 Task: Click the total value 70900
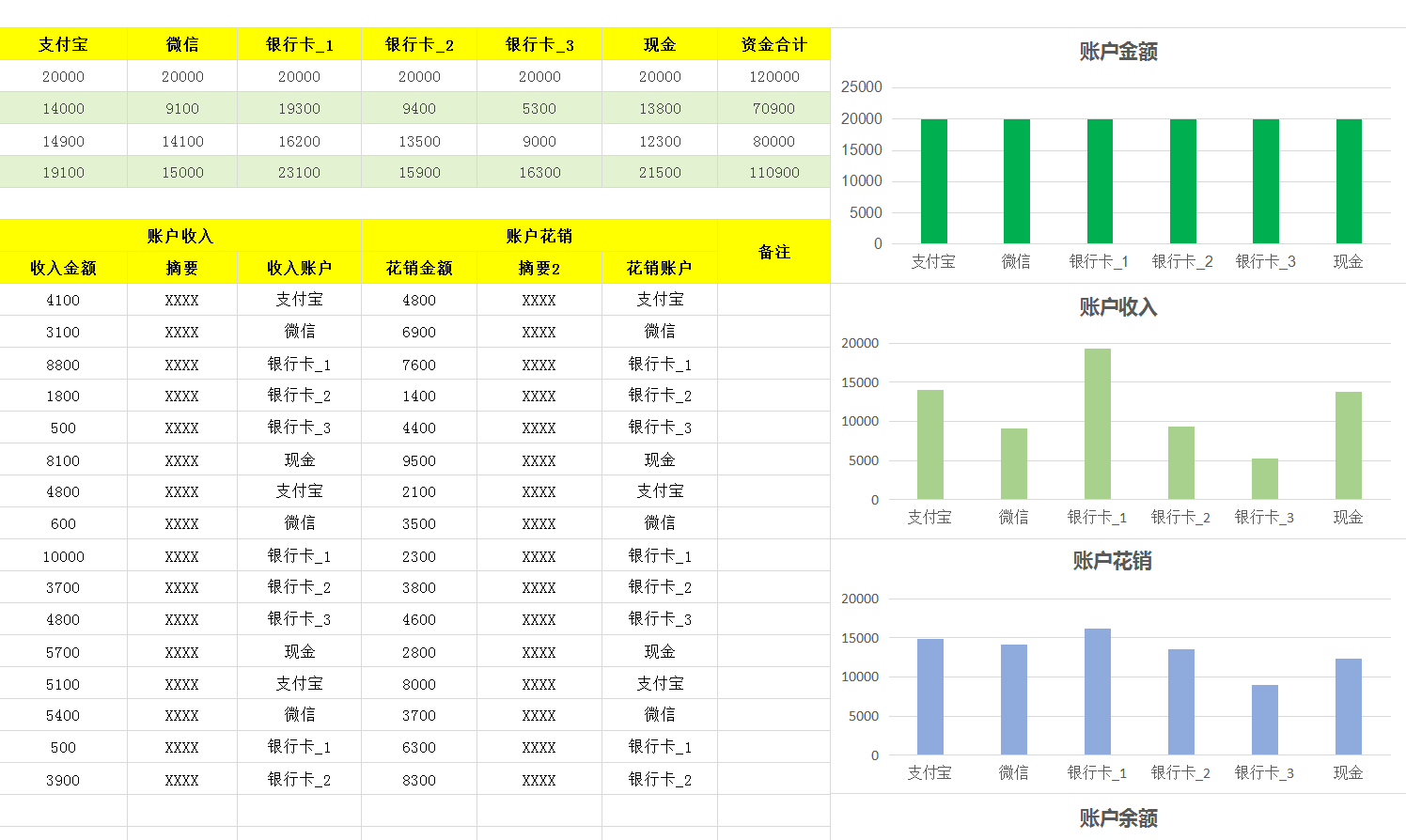[774, 109]
